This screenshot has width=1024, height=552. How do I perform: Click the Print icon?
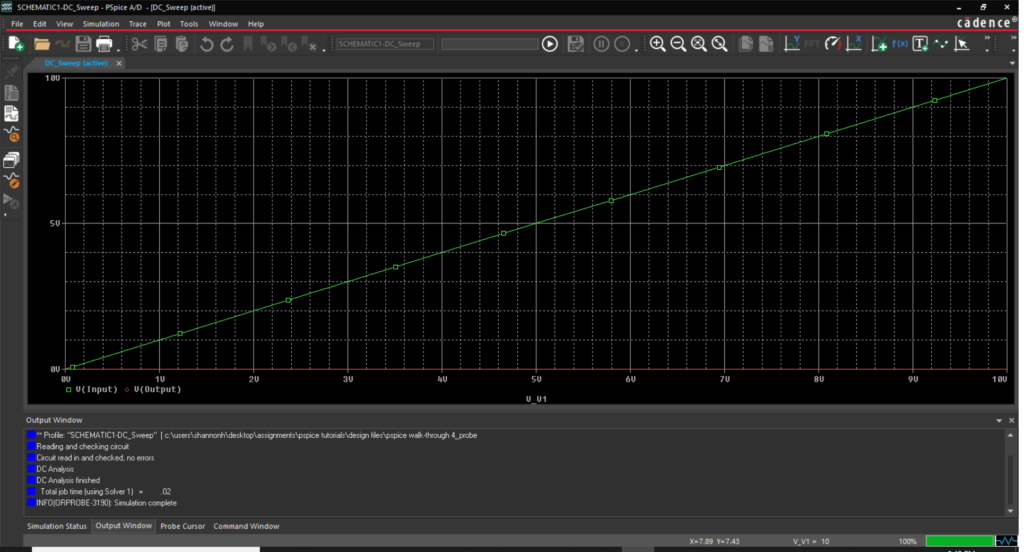104,44
